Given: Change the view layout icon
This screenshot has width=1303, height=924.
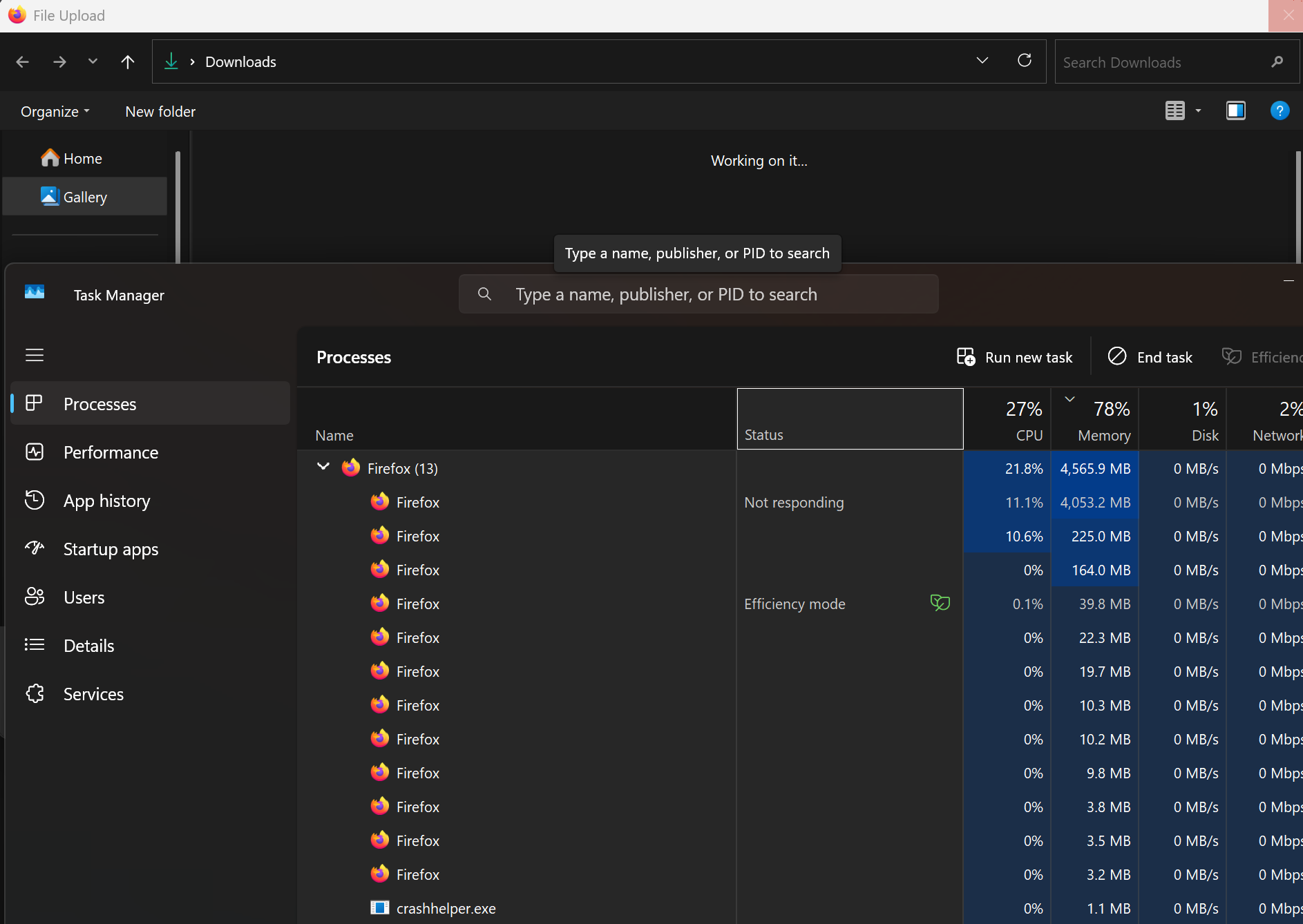Looking at the screenshot, I should [1174, 110].
